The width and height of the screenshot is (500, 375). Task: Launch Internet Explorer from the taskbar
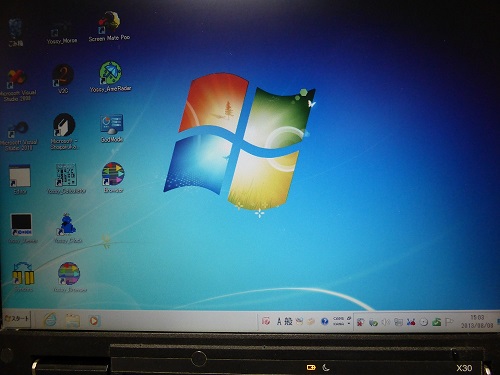pos(50,320)
